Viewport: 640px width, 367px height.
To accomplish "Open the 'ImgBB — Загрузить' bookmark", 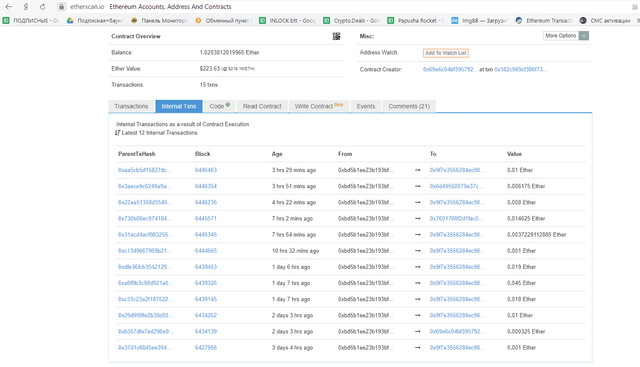I will 479,20.
